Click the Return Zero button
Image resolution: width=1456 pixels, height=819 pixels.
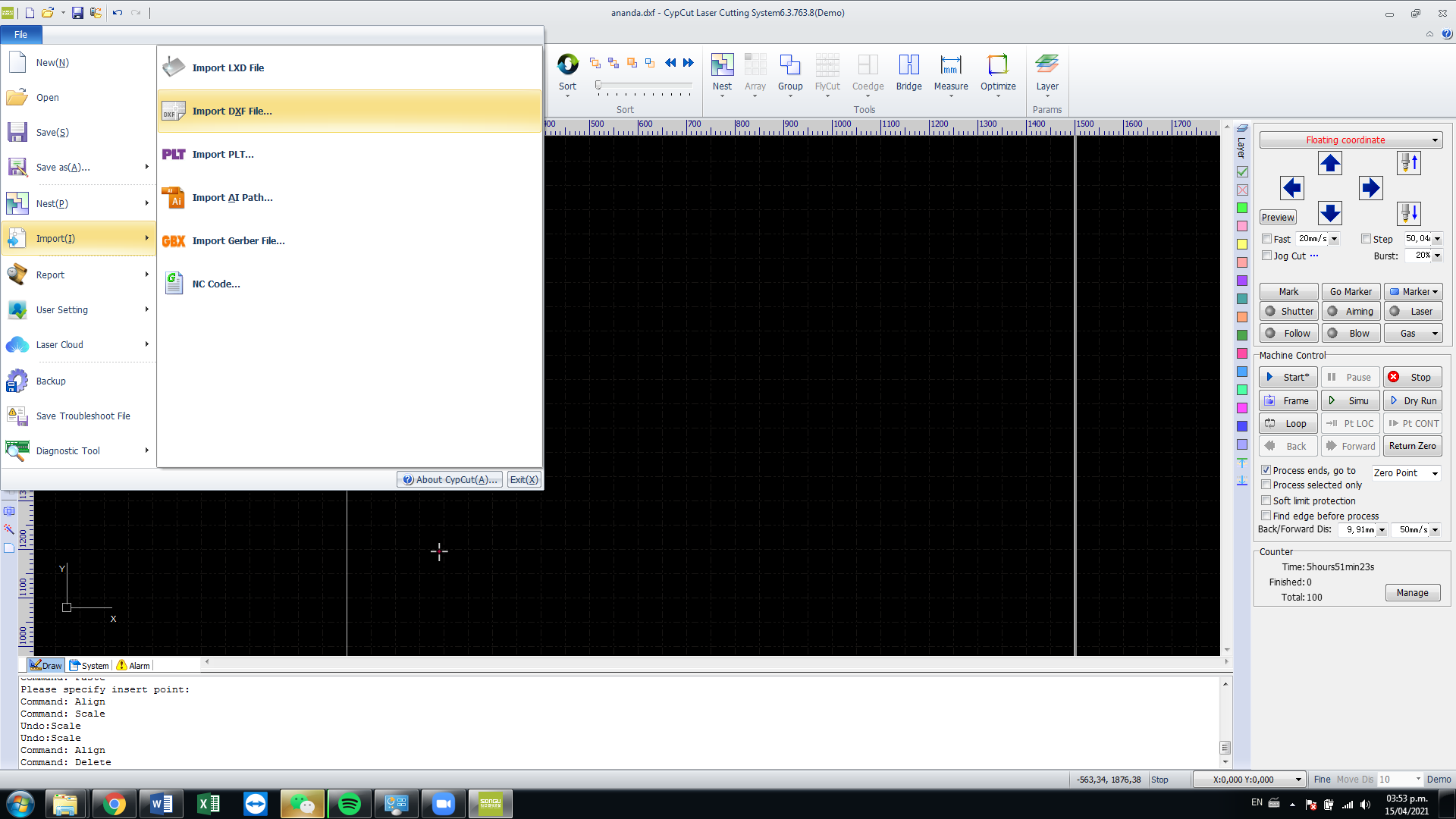point(1412,446)
